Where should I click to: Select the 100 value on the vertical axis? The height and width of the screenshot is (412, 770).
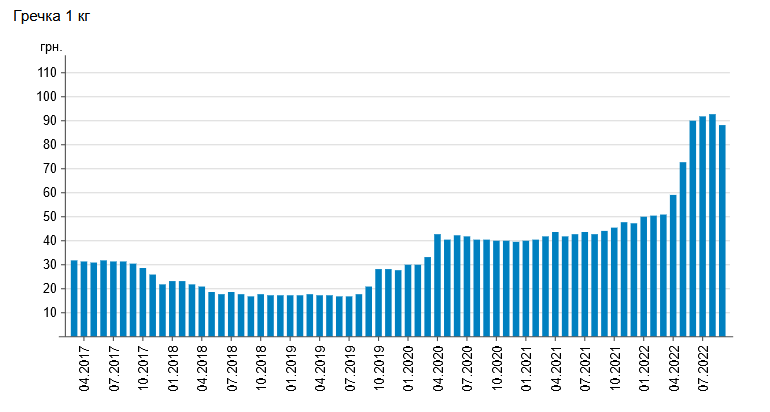pyautogui.click(x=47, y=97)
